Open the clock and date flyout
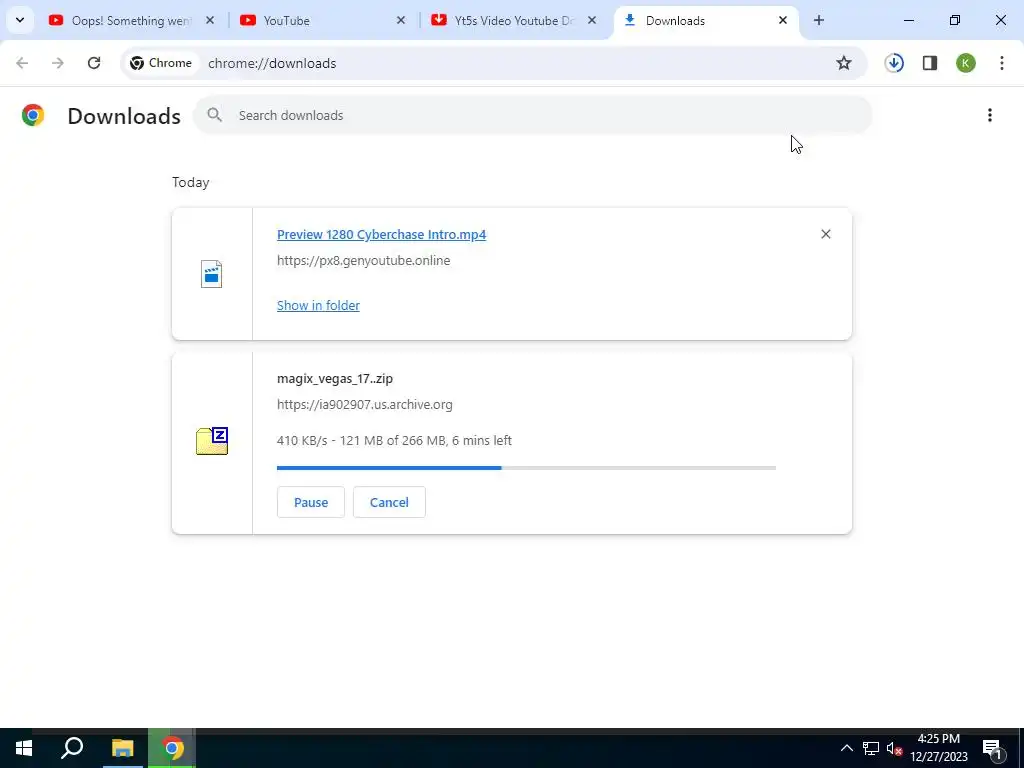 coord(938,748)
